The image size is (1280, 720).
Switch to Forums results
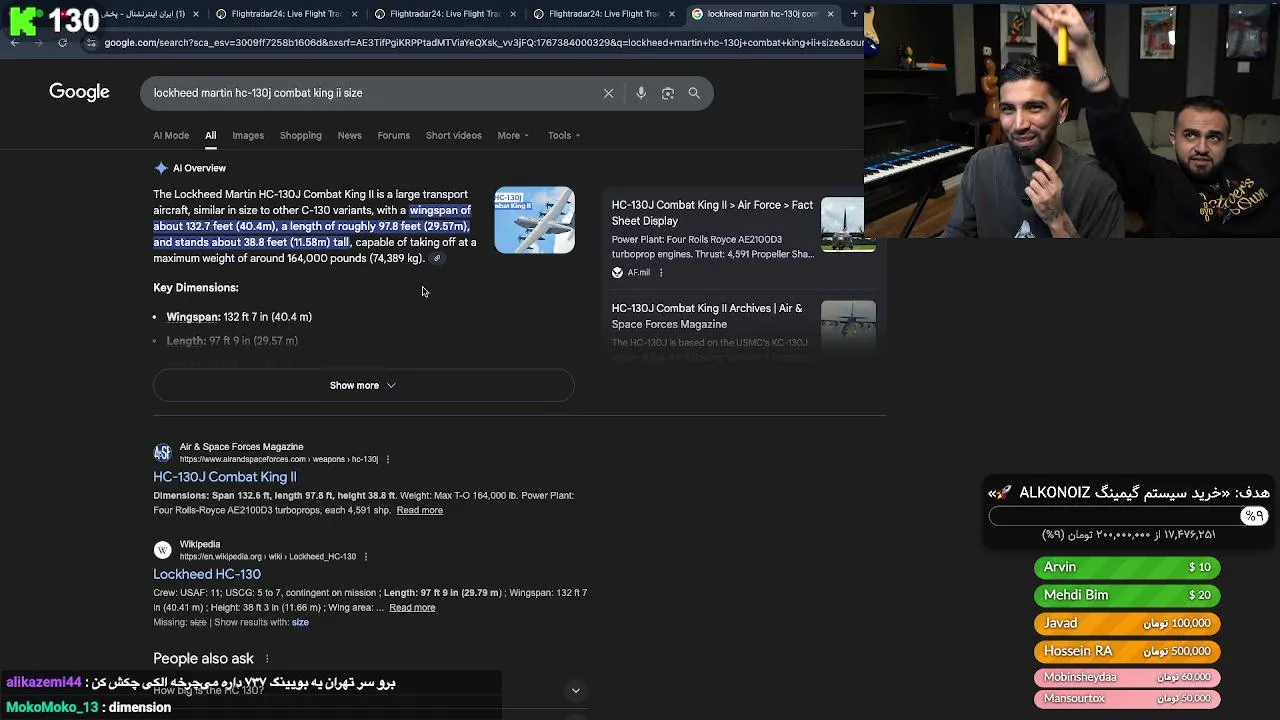click(x=393, y=135)
